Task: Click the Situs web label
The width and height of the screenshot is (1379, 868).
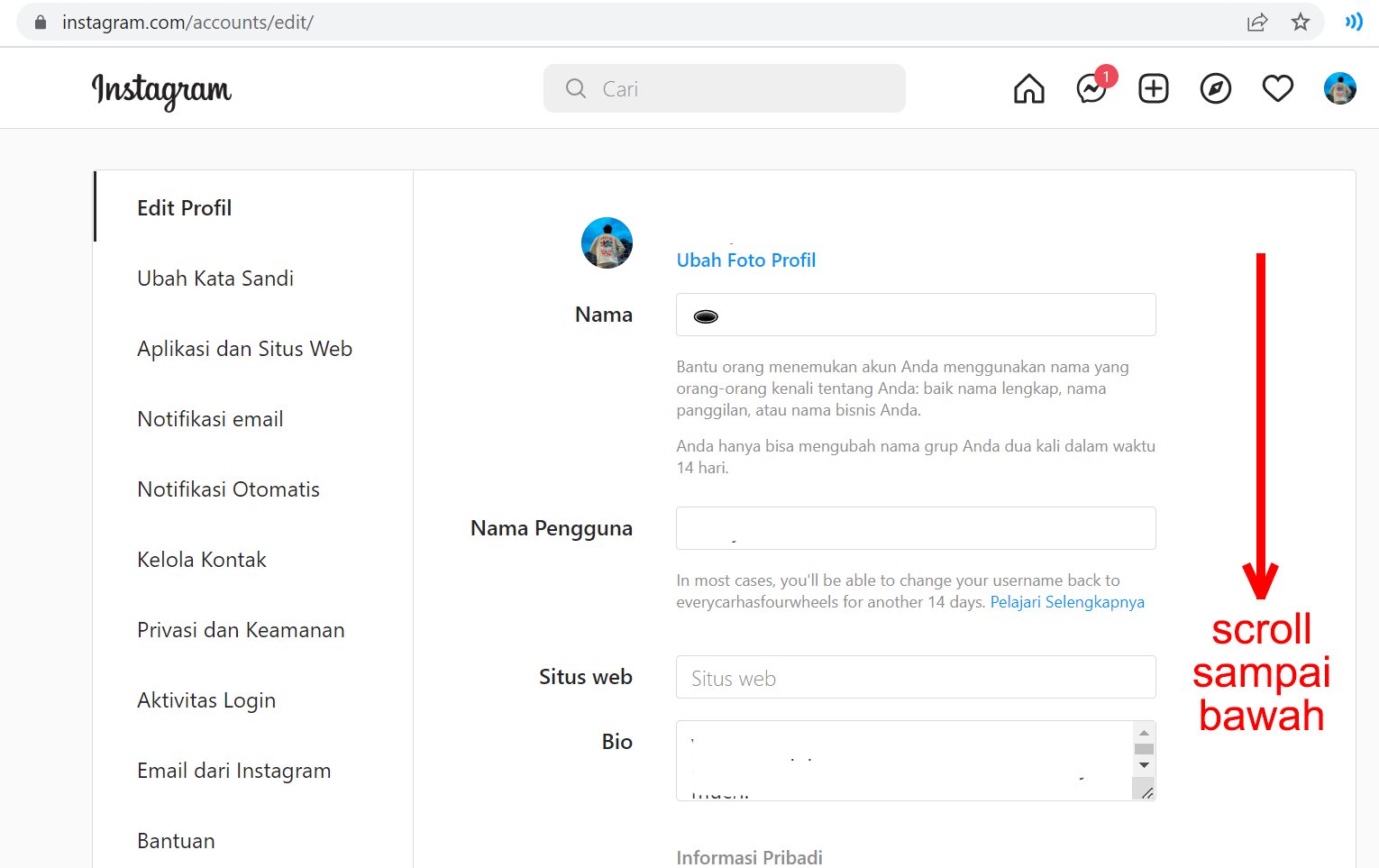Action: tap(586, 677)
